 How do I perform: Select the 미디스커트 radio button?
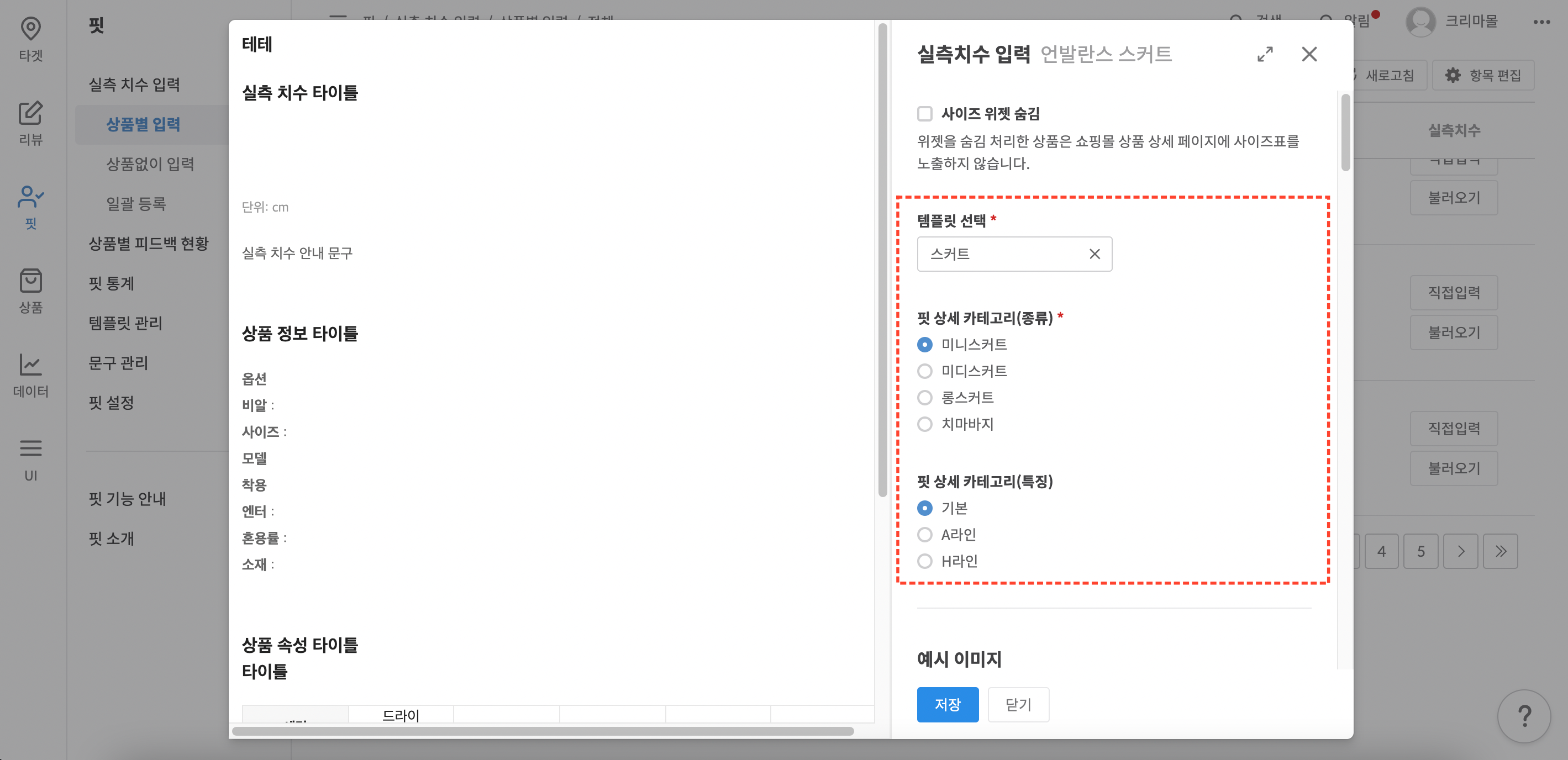tap(924, 371)
